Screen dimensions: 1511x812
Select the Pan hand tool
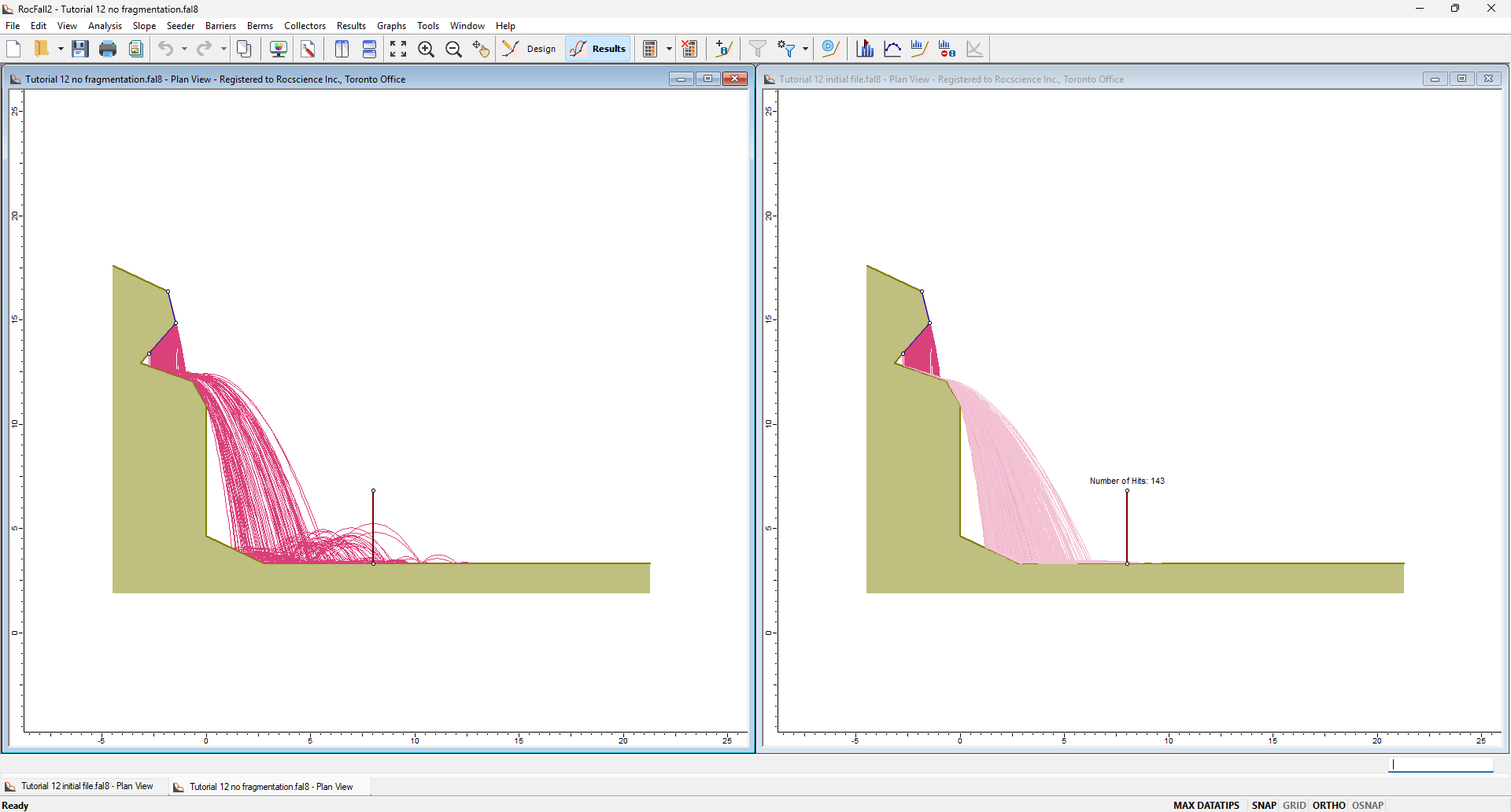coord(481,49)
